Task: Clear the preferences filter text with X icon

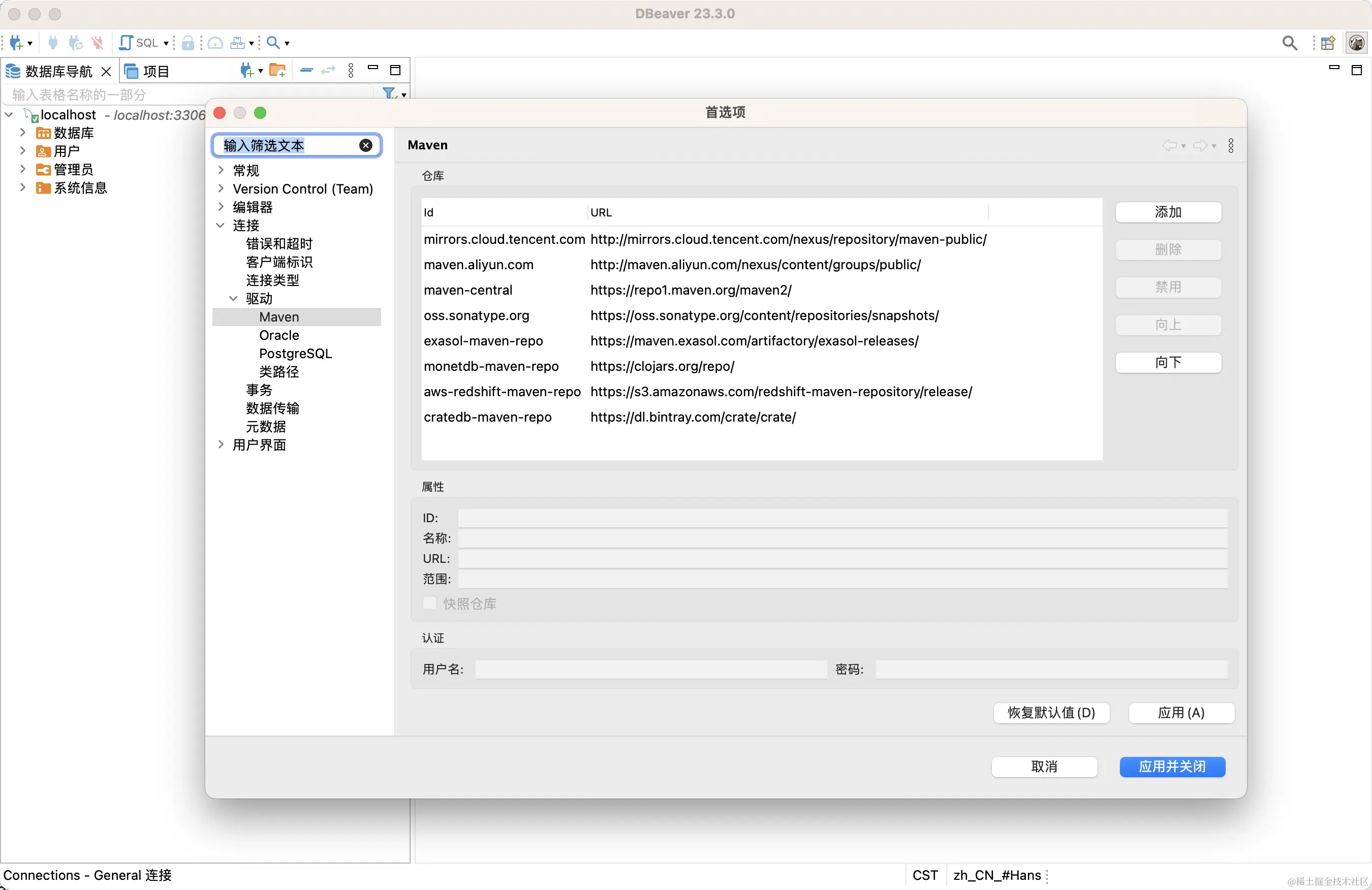Action: pyautogui.click(x=365, y=145)
